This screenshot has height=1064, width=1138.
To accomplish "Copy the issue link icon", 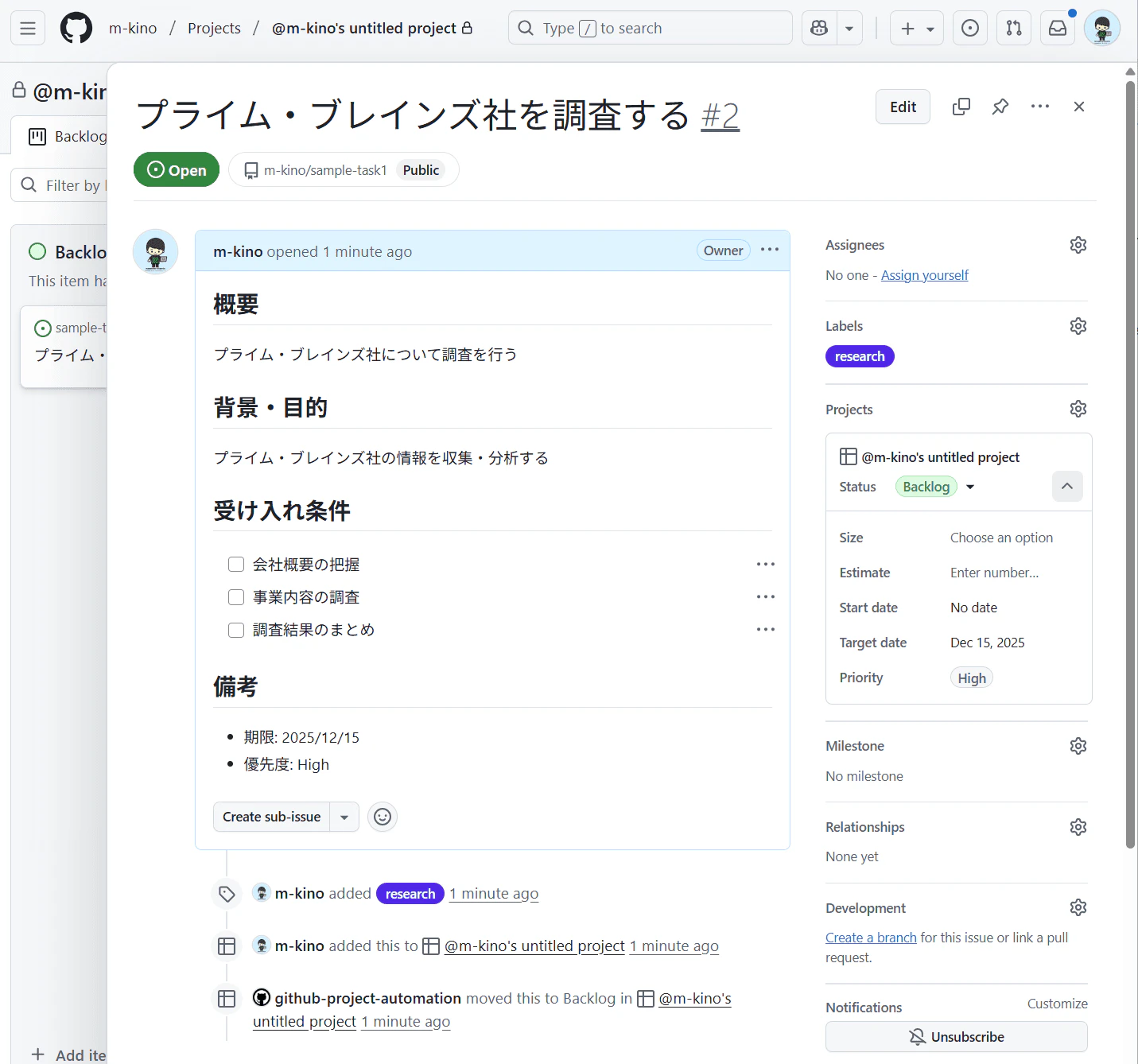I will click(961, 107).
